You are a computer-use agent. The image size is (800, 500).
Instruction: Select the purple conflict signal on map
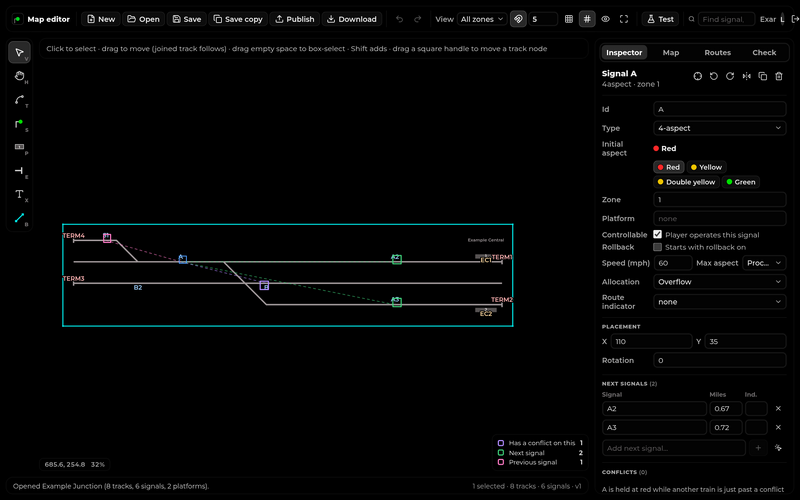tap(264, 286)
